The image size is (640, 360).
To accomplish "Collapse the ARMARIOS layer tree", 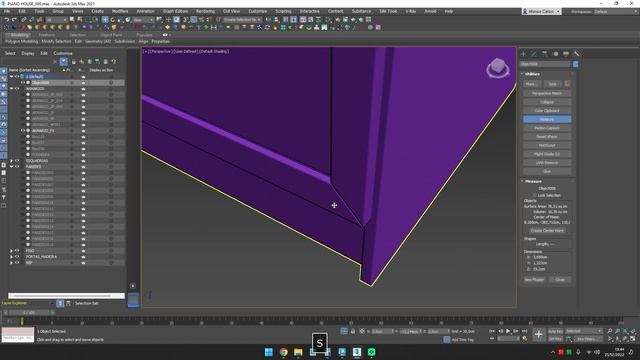I will [11, 89].
